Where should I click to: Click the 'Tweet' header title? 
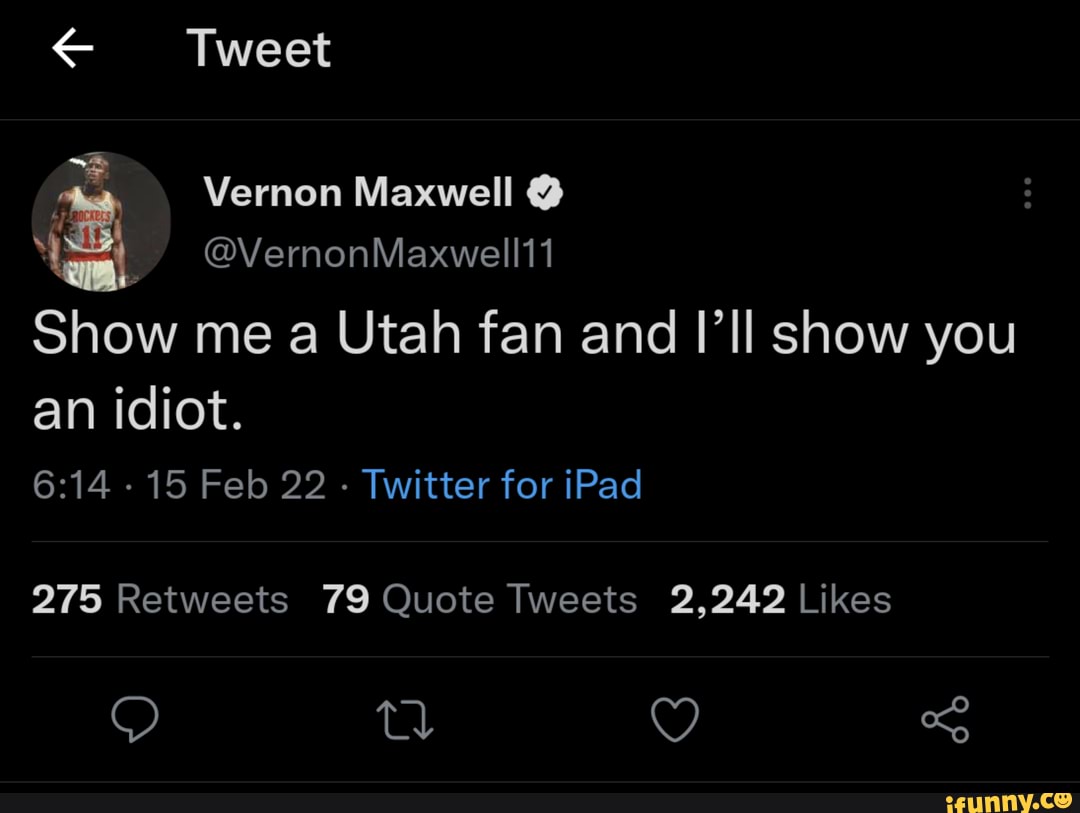[x=258, y=49]
